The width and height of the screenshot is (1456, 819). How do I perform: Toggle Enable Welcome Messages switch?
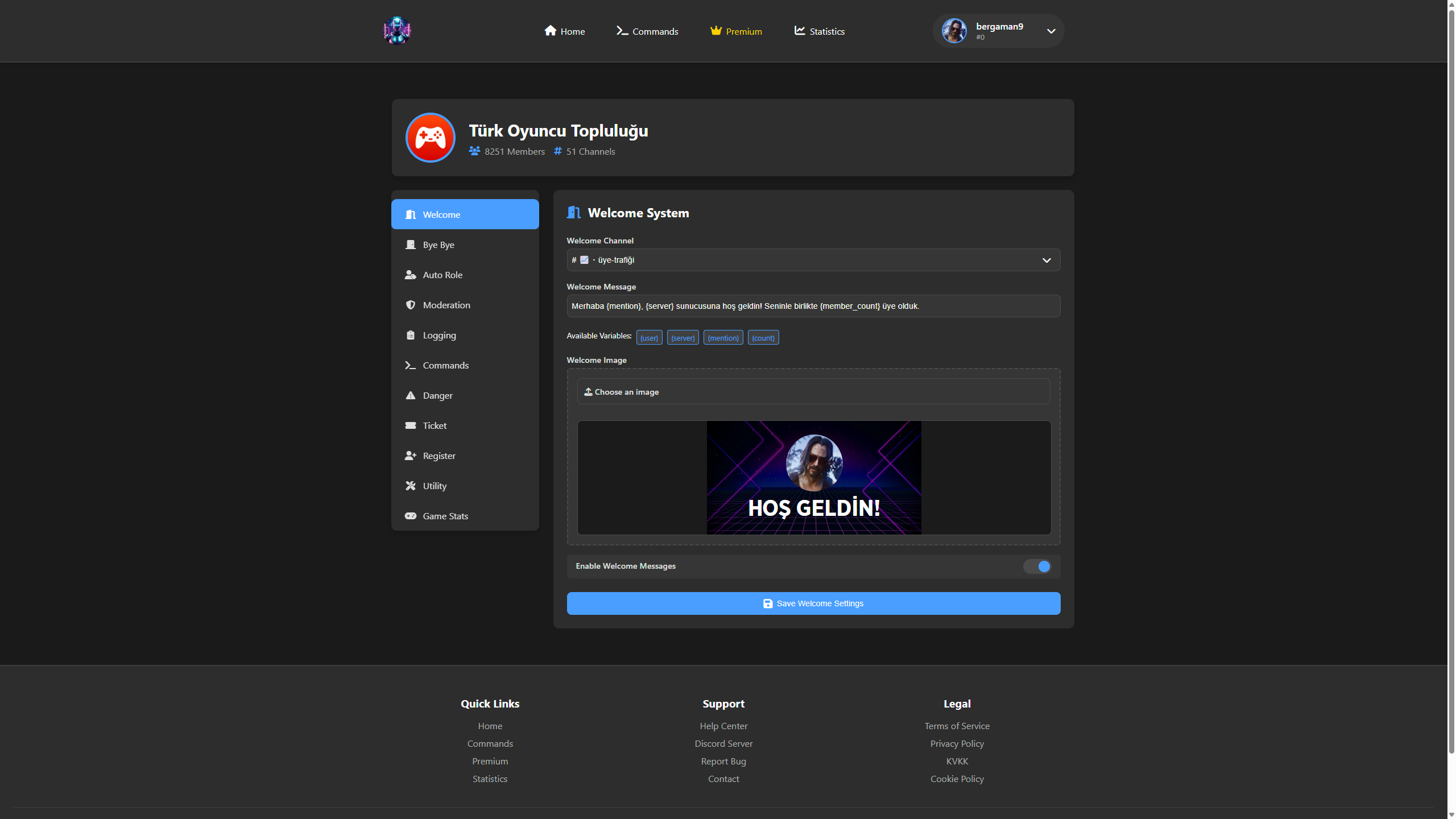[x=1037, y=566]
